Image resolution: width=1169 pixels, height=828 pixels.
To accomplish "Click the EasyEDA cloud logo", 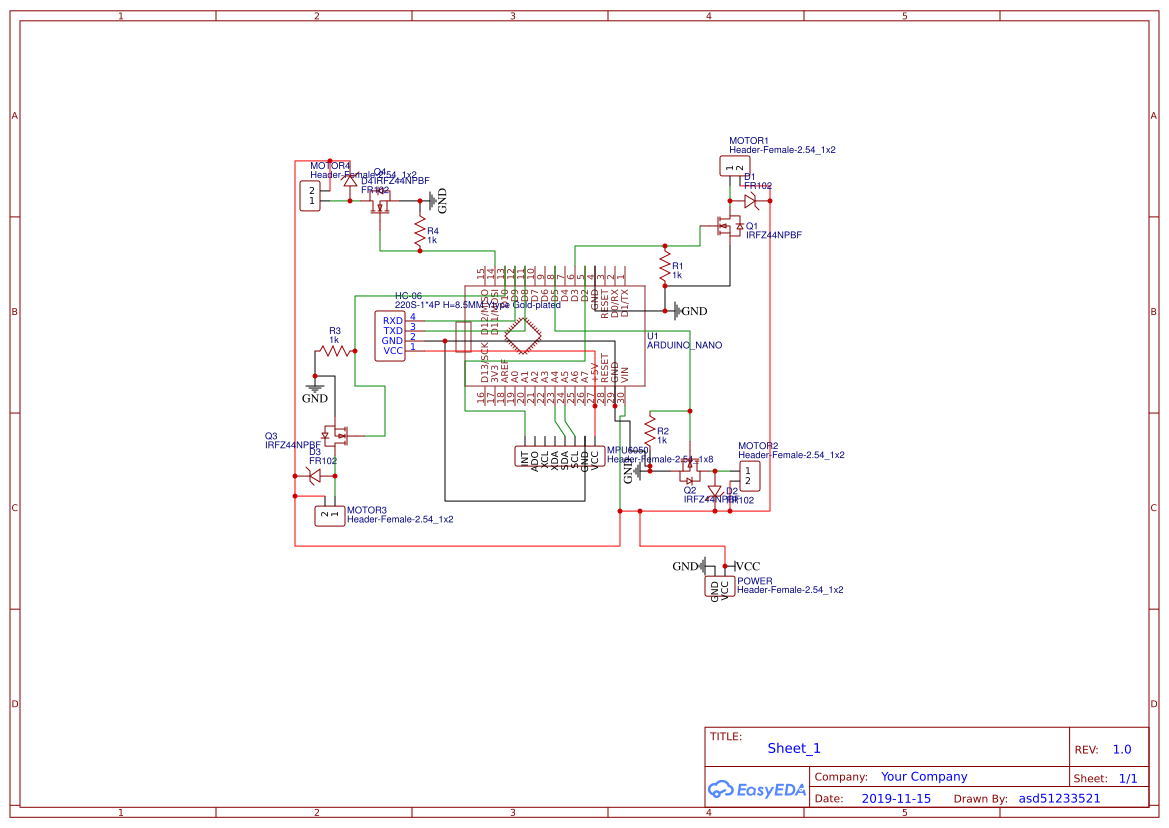I will point(755,790).
